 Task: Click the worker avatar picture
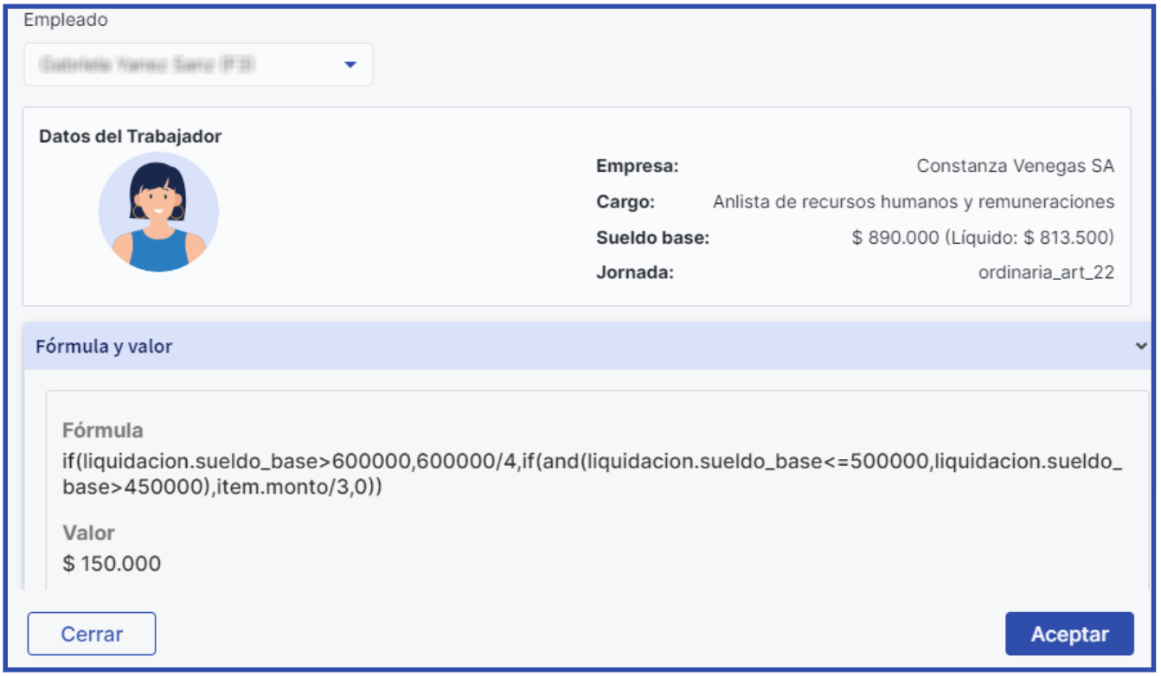click(158, 212)
